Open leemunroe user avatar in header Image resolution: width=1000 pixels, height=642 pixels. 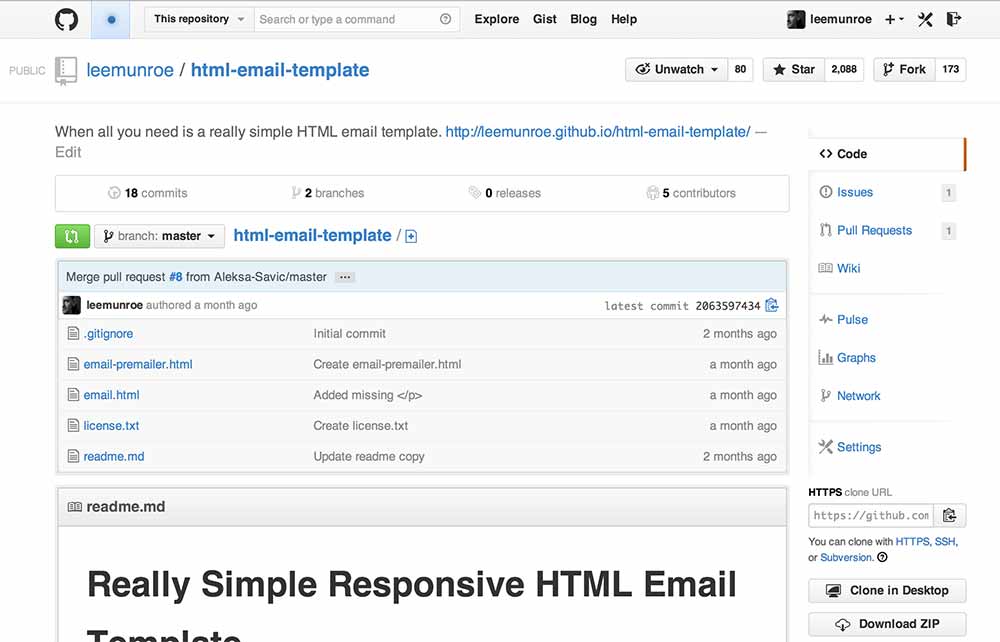click(796, 19)
